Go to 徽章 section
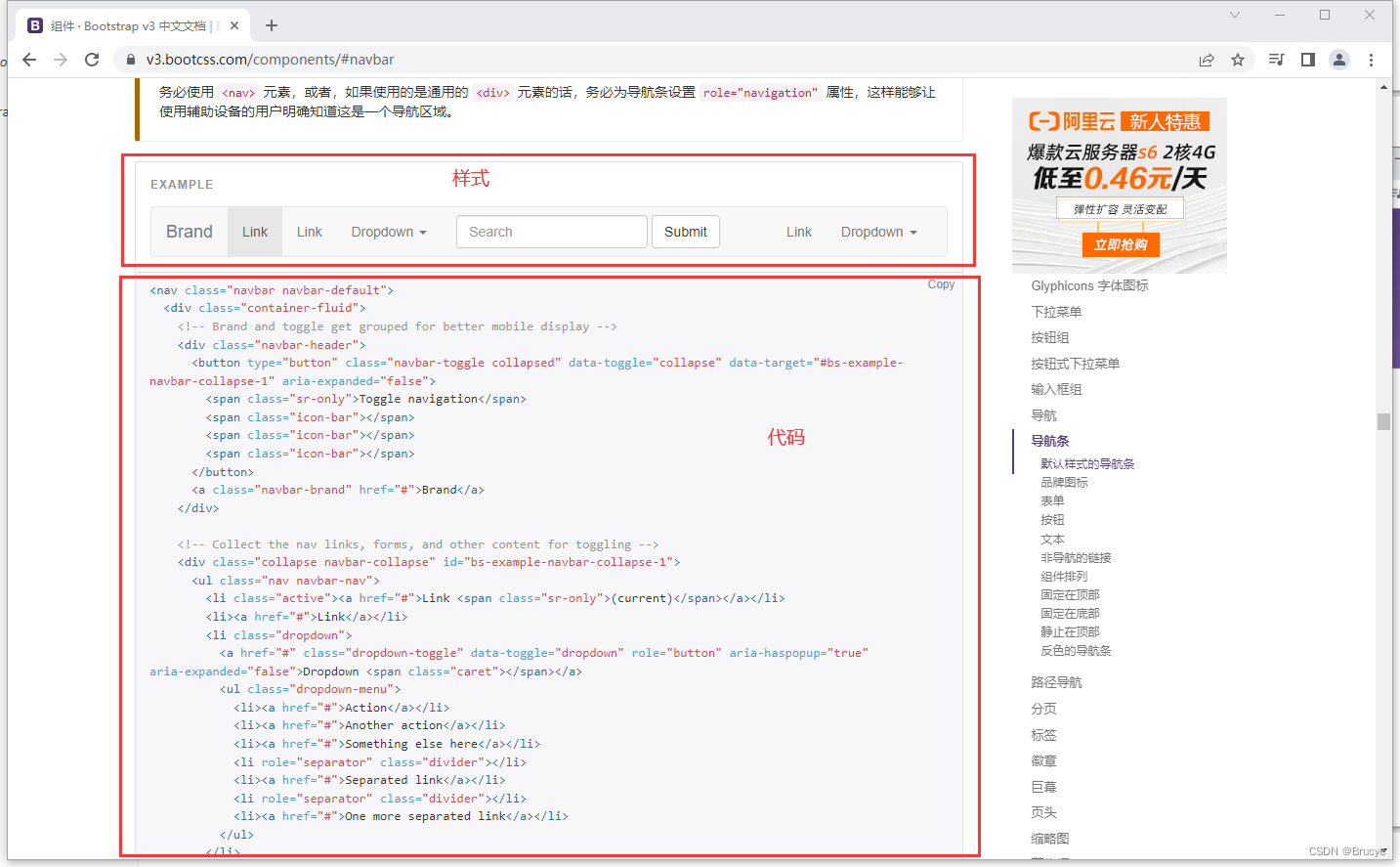The image size is (1400, 867). tap(1043, 760)
